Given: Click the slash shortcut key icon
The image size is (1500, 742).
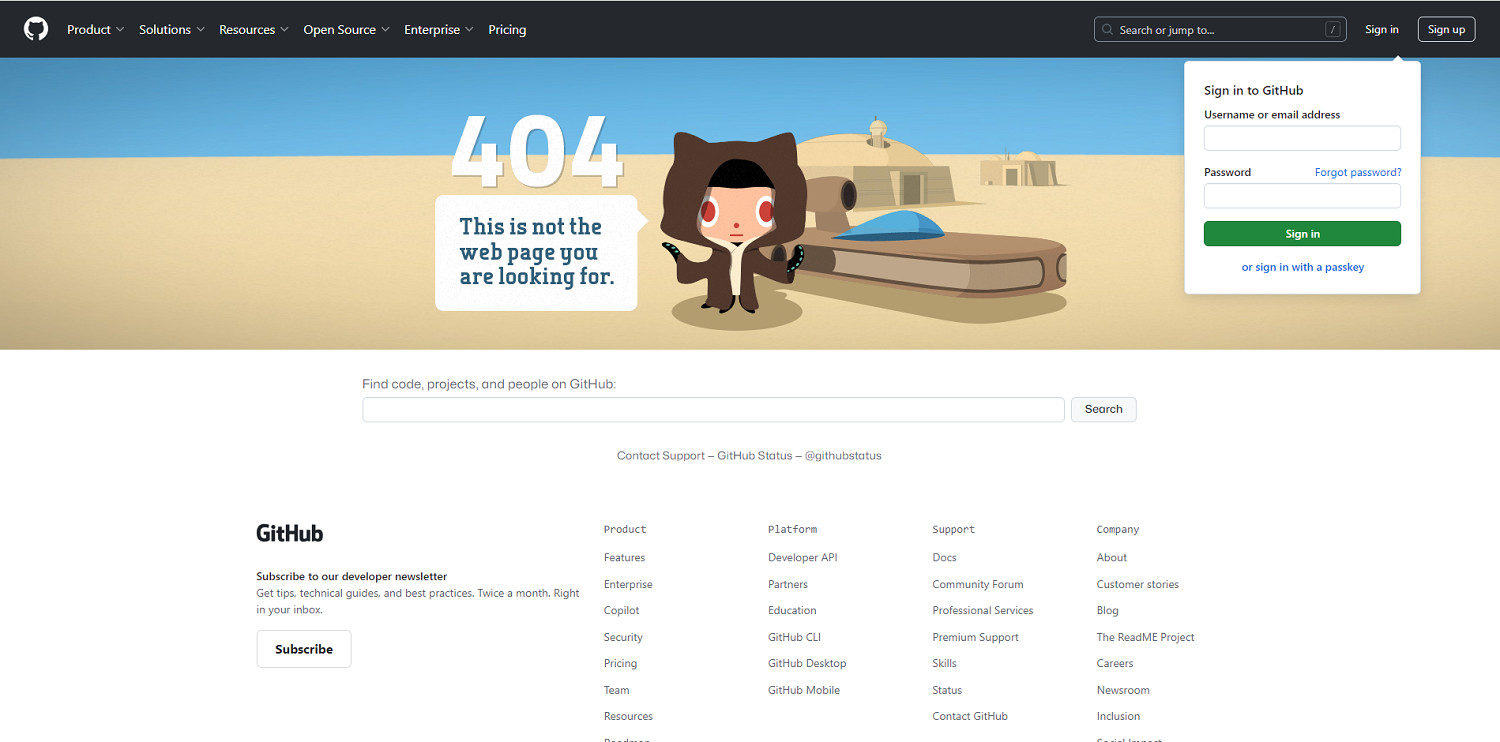Looking at the screenshot, I should click(x=1332, y=30).
